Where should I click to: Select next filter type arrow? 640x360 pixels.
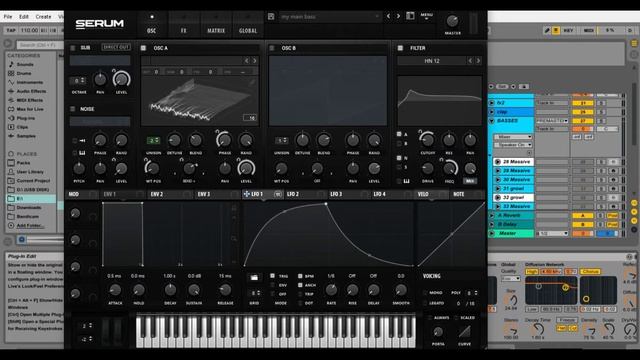pos(478,61)
